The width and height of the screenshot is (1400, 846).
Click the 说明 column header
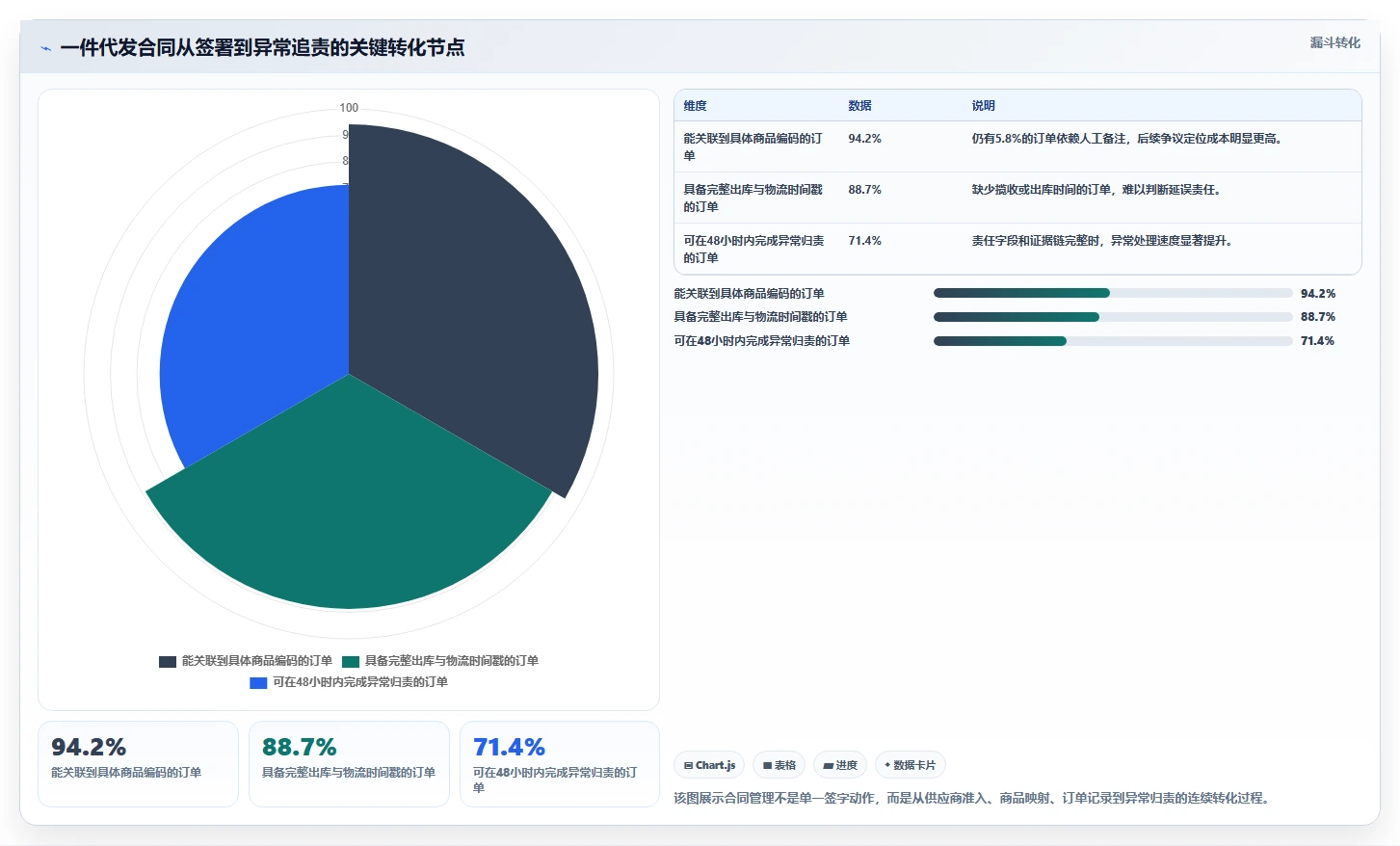tap(983, 106)
